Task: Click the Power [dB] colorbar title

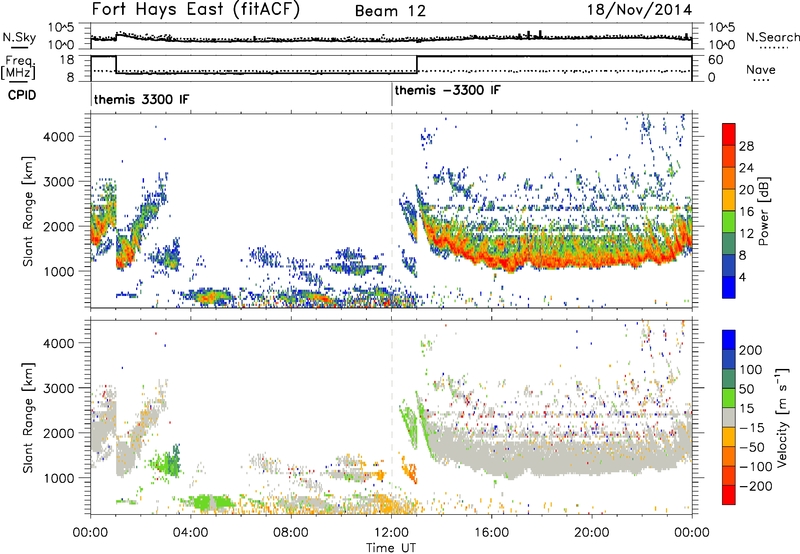Action: tap(763, 211)
